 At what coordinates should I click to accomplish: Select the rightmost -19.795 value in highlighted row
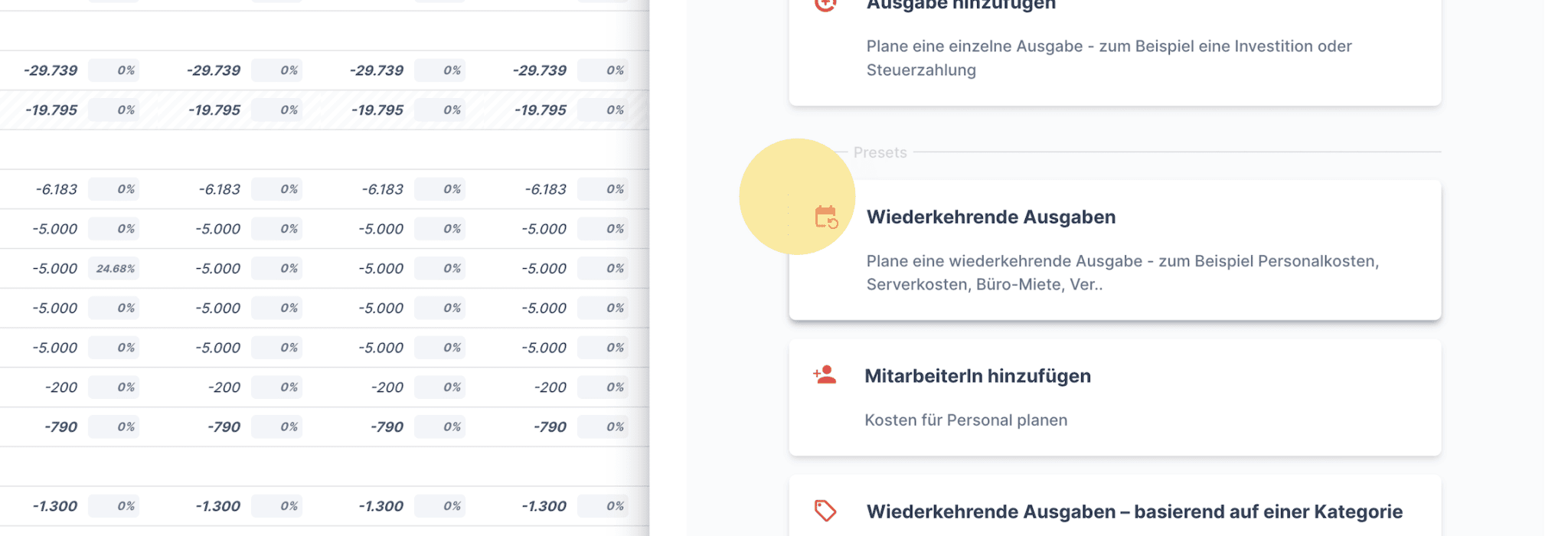pyautogui.click(x=541, y=110)
